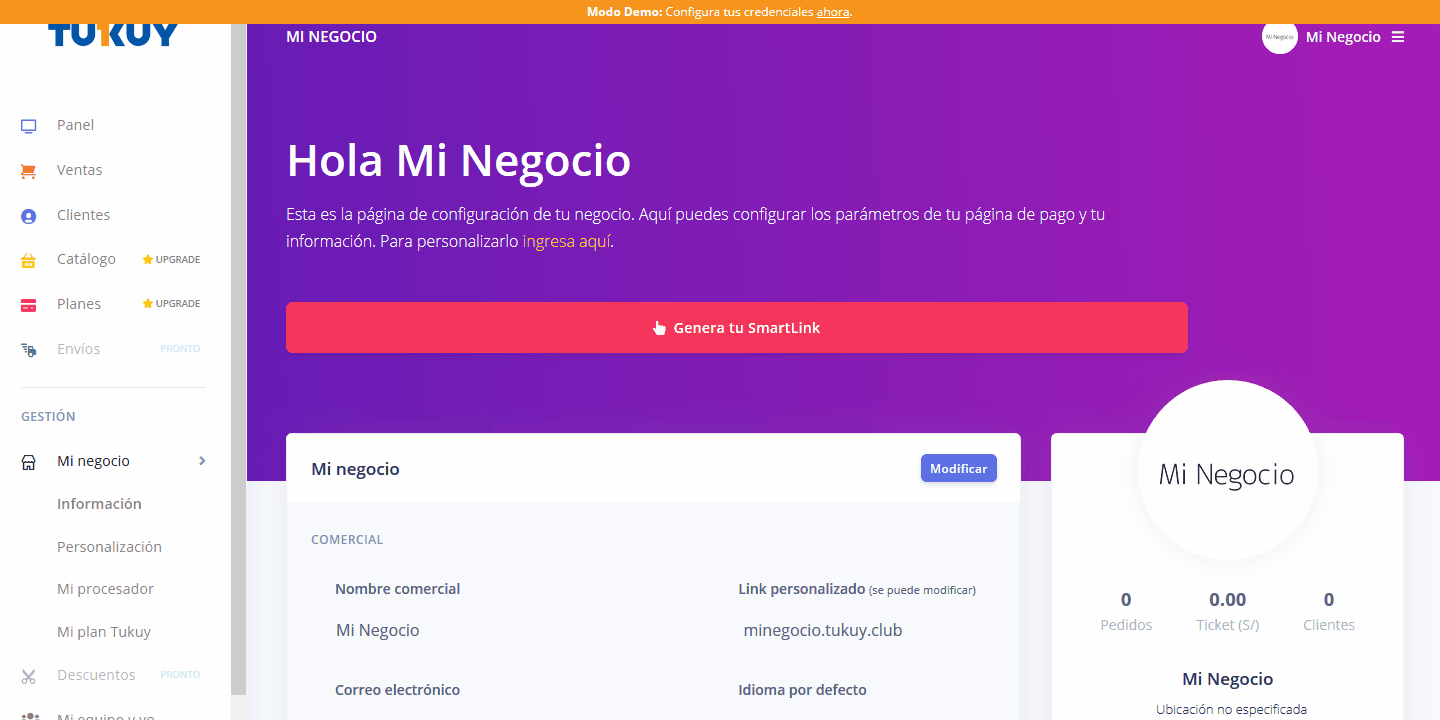Open Mi plan Tukuy page
The height and width of the screenshot is (720, 1440).
104,632
